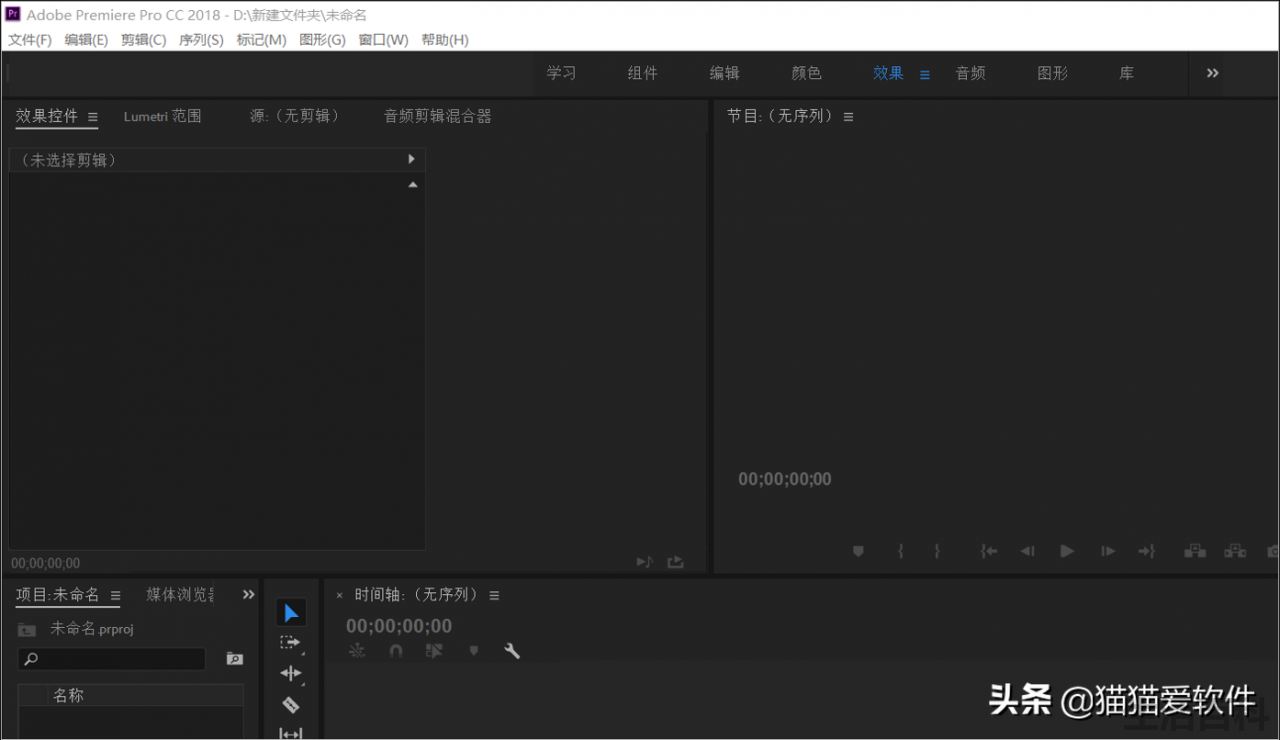
Task: Step back one frame
Action: click(1027, 551)
